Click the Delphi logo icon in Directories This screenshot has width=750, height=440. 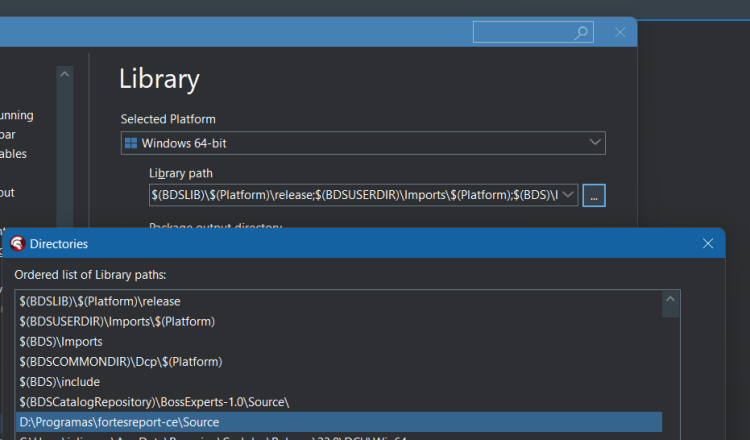click(18, 243)
